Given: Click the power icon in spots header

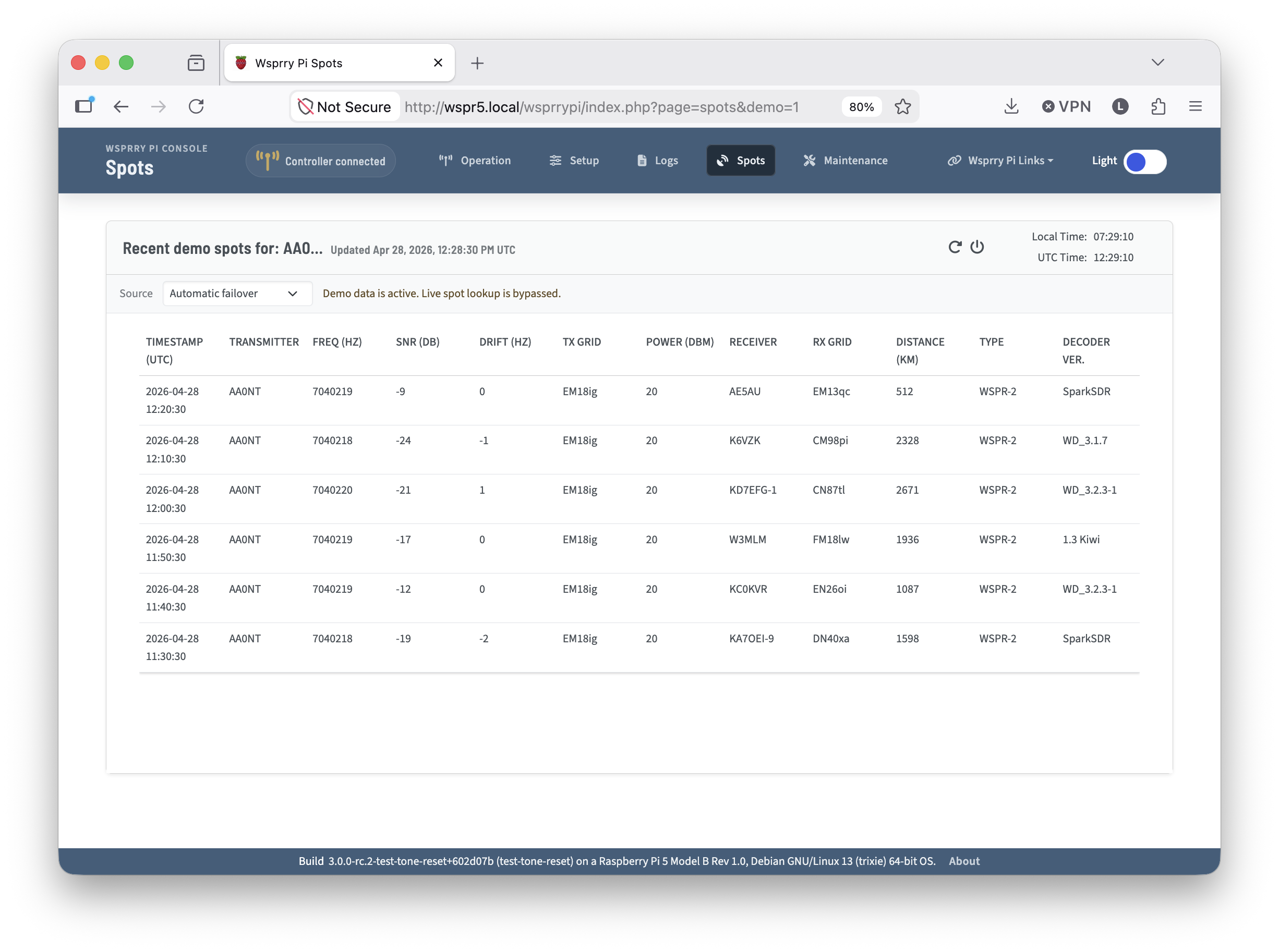Looking at the screenshot, I should (x=977, y=247).
